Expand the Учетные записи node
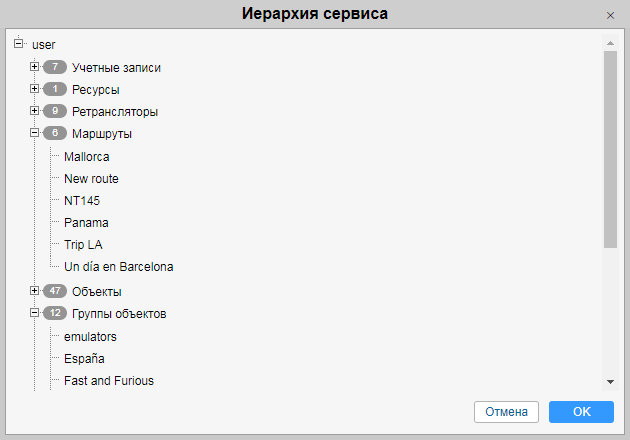Screen dimensions: 630x440 point(34,67)
